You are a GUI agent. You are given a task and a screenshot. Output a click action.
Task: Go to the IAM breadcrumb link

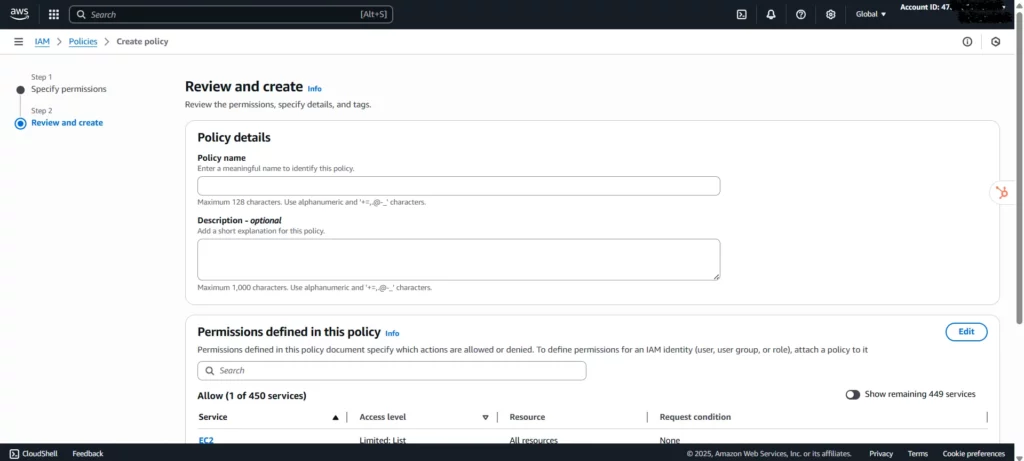click(x=42, y=42)
